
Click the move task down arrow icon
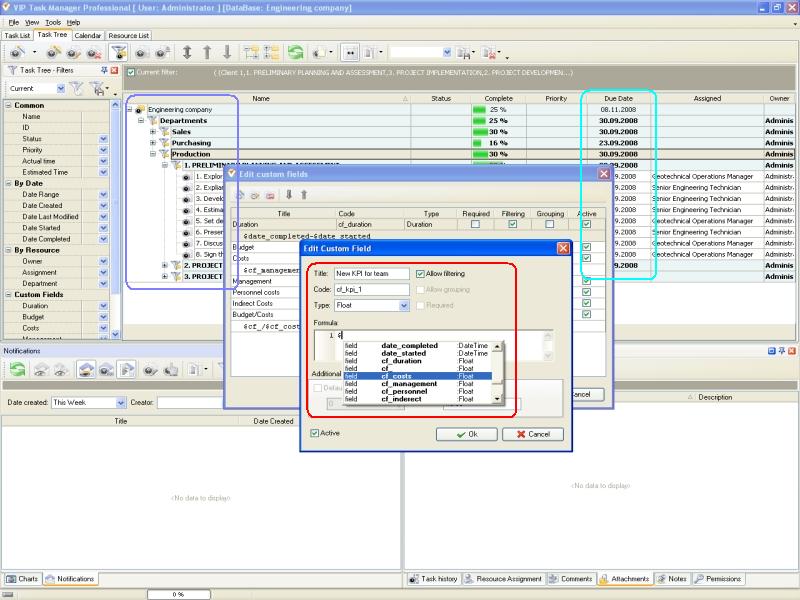(x=227, y=52)
